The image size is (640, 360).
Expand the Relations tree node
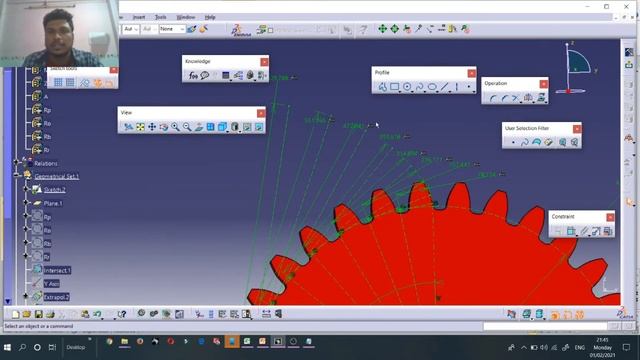(16, 162)
